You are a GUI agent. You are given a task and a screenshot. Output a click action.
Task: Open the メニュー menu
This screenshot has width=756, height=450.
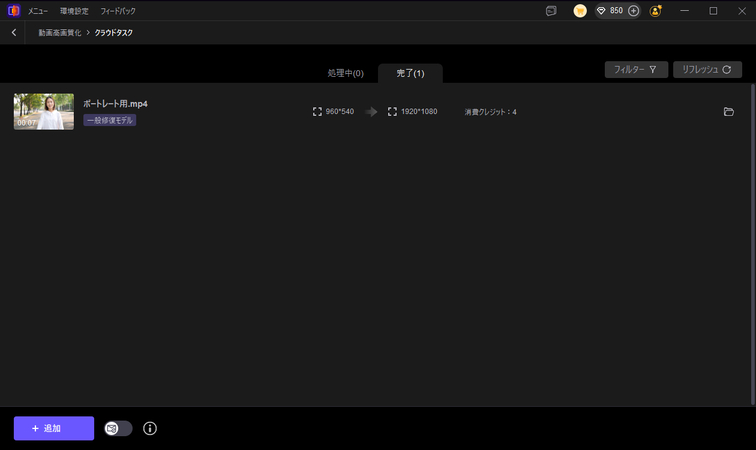(x=38, y=10)
